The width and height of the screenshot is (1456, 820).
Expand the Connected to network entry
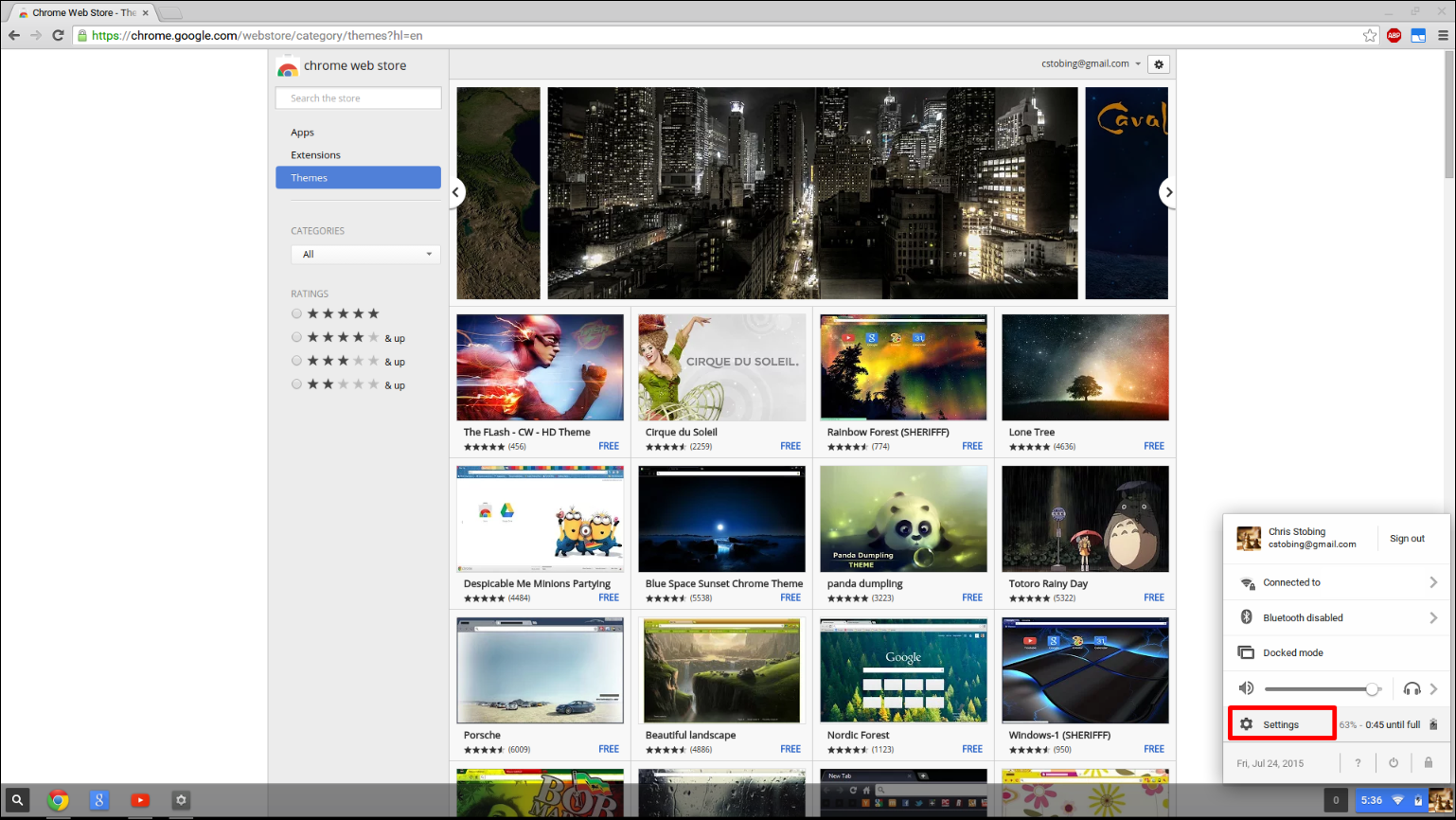click(1337, 581)
